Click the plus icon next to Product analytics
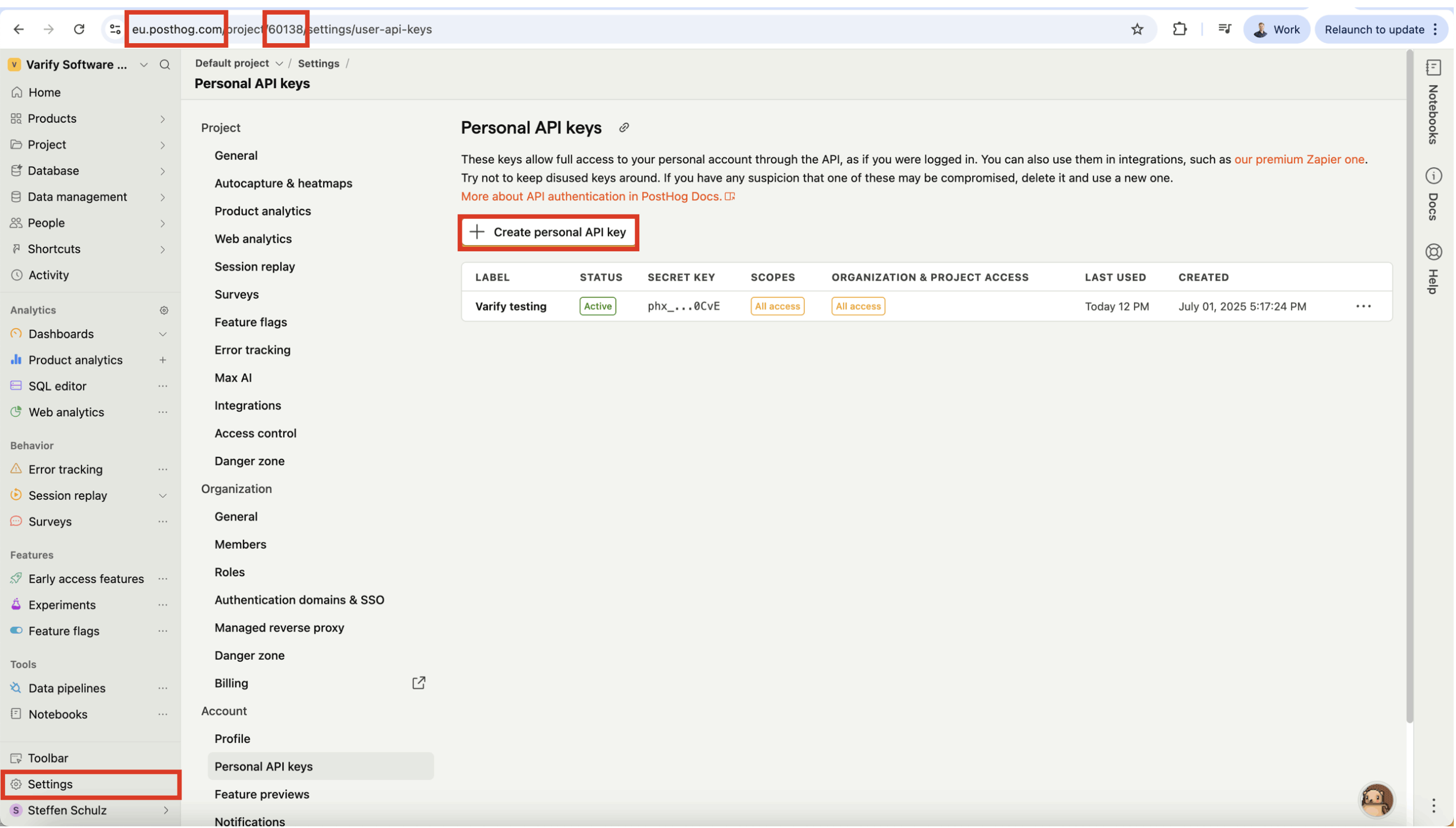 click(x=163, y=361)
